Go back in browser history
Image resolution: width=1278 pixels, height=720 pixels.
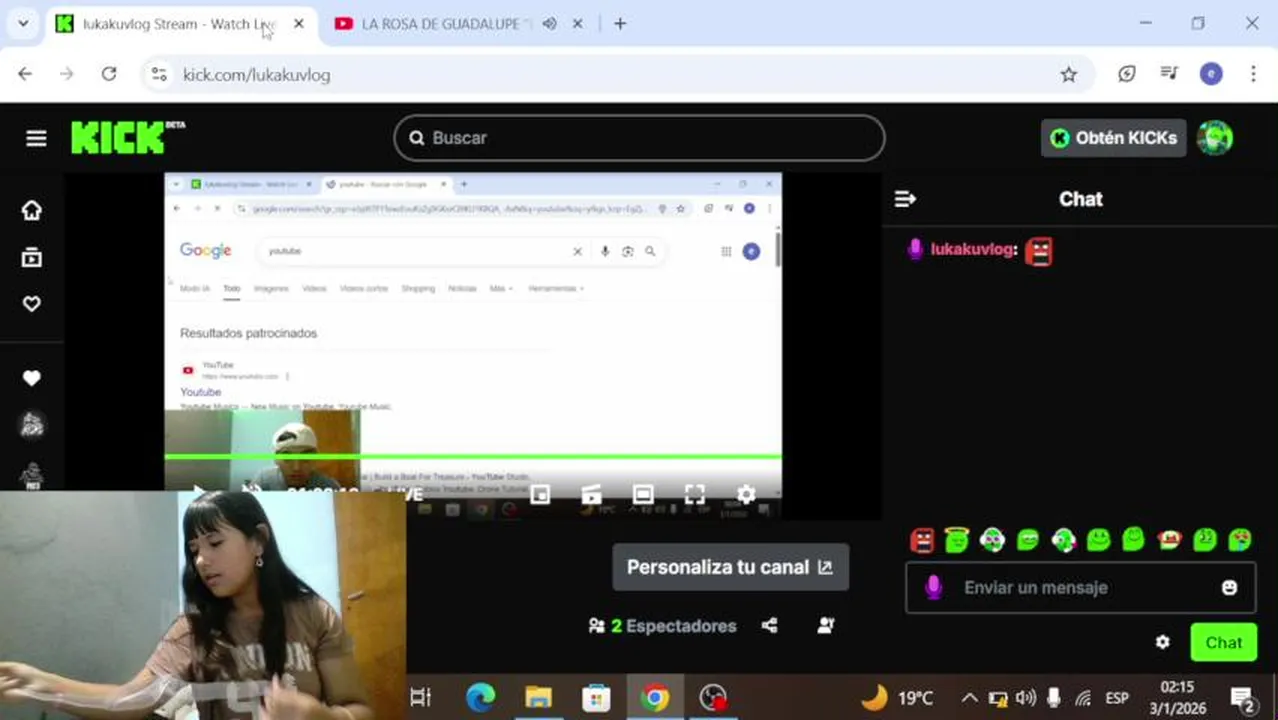[x=25, y=74]
